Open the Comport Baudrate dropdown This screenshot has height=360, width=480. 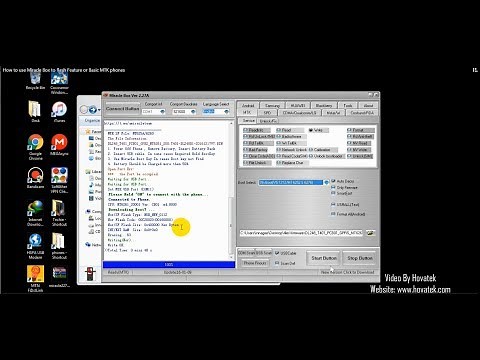[x=193, y=112]
